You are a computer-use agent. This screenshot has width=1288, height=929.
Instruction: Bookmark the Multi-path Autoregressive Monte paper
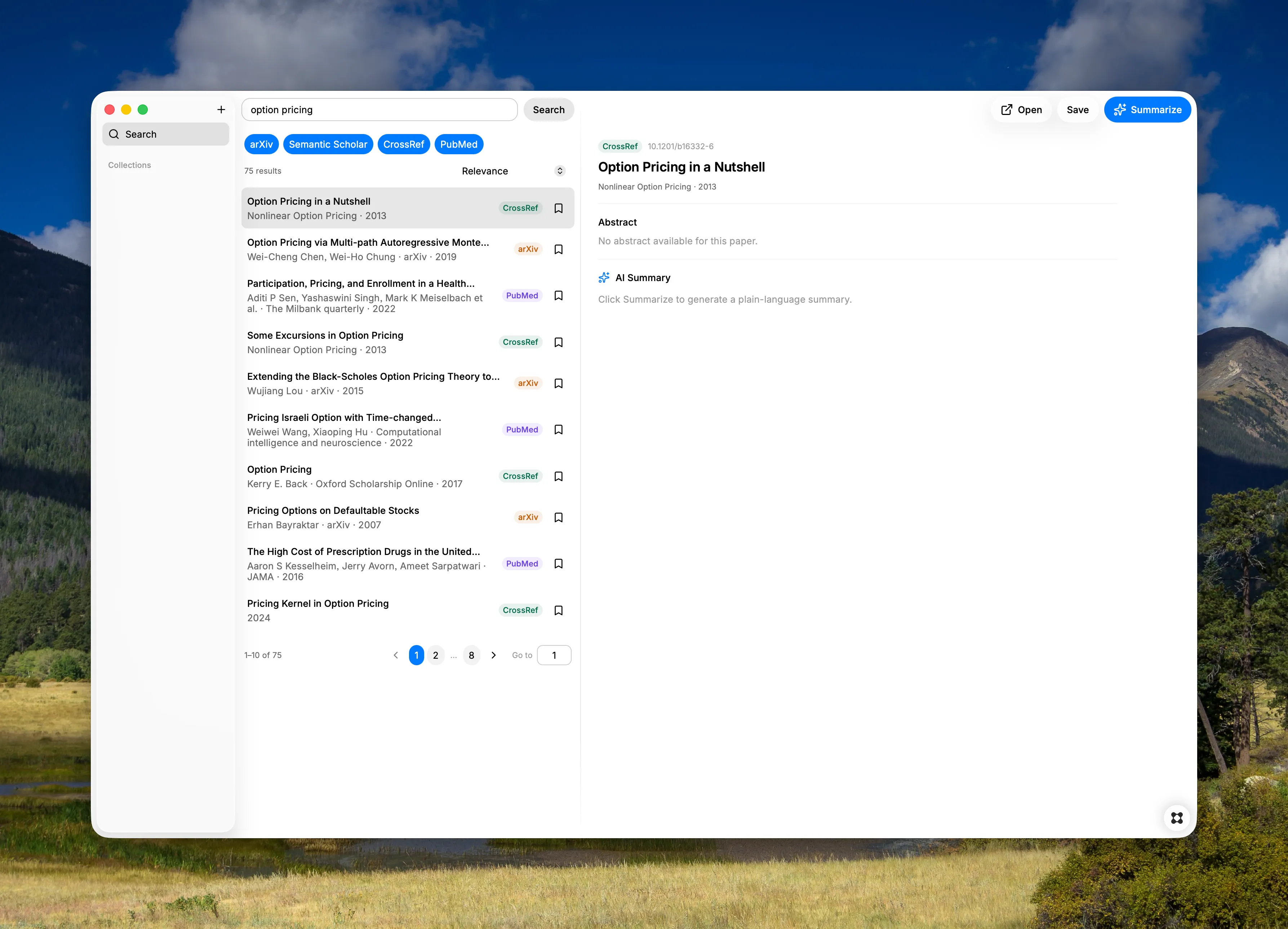558,249
